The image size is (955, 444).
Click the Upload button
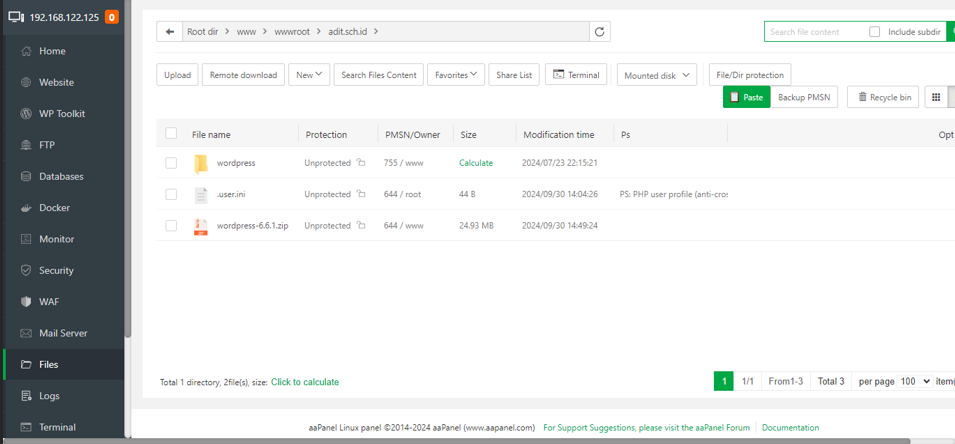(x=177, y=75)
